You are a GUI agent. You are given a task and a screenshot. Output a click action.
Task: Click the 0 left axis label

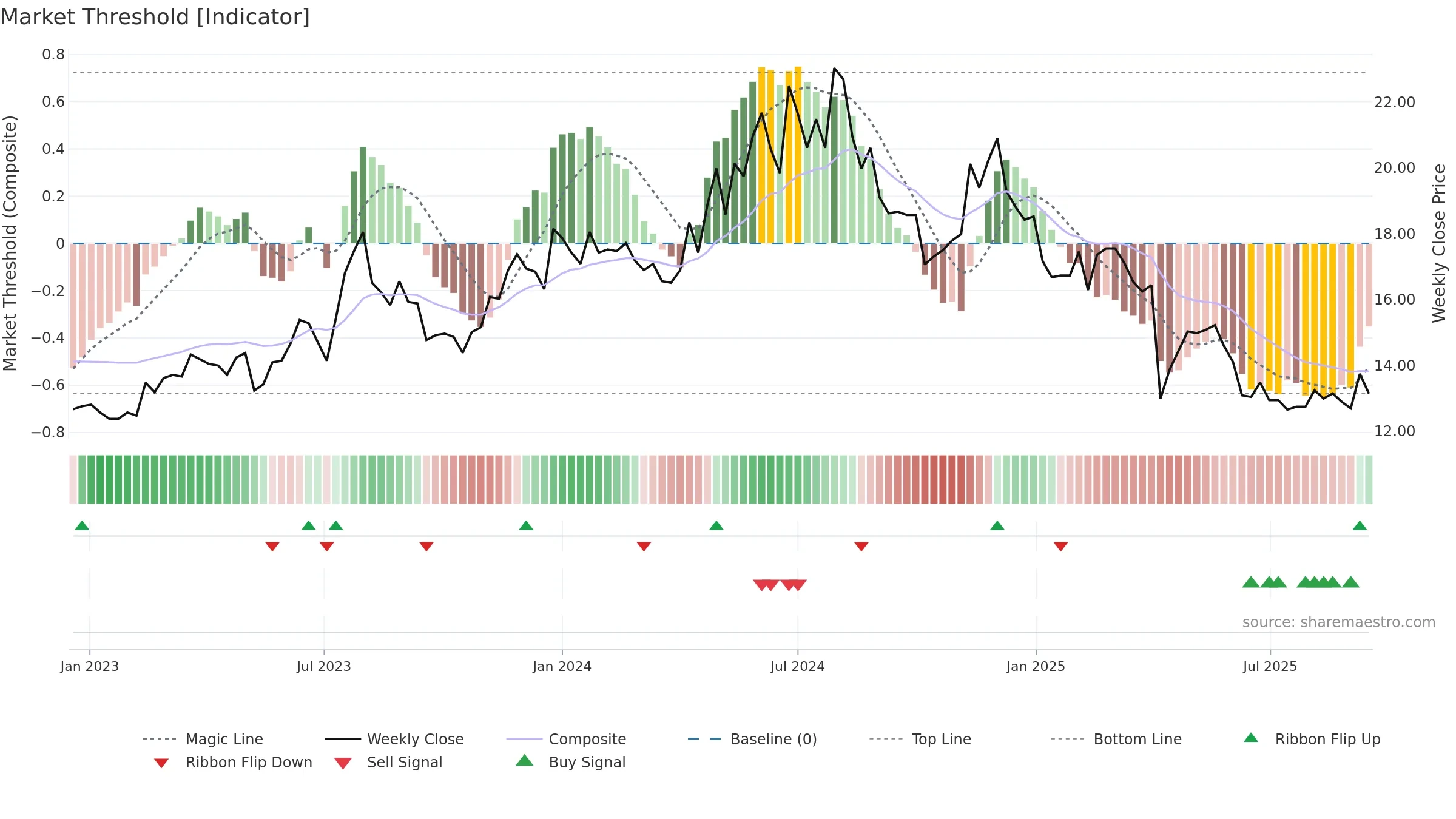(60, 243)
